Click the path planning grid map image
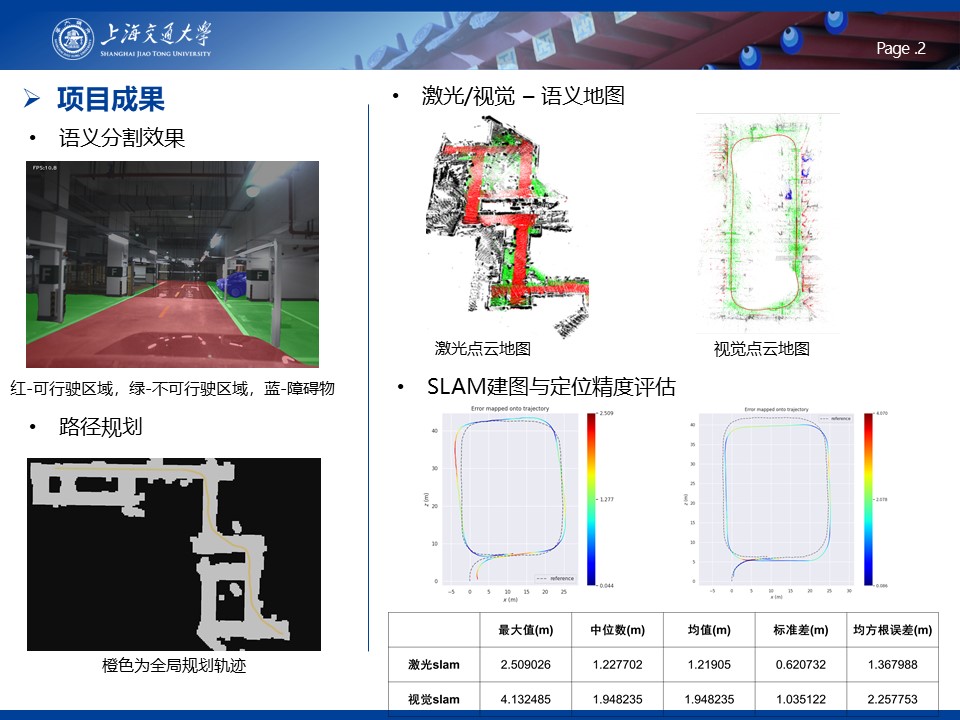960x720 pixels. coord(174,554)
